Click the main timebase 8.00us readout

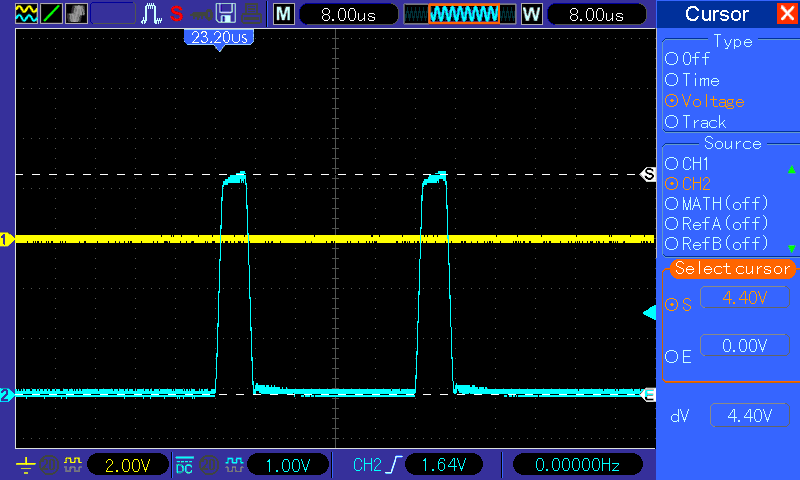click(348, 14)
